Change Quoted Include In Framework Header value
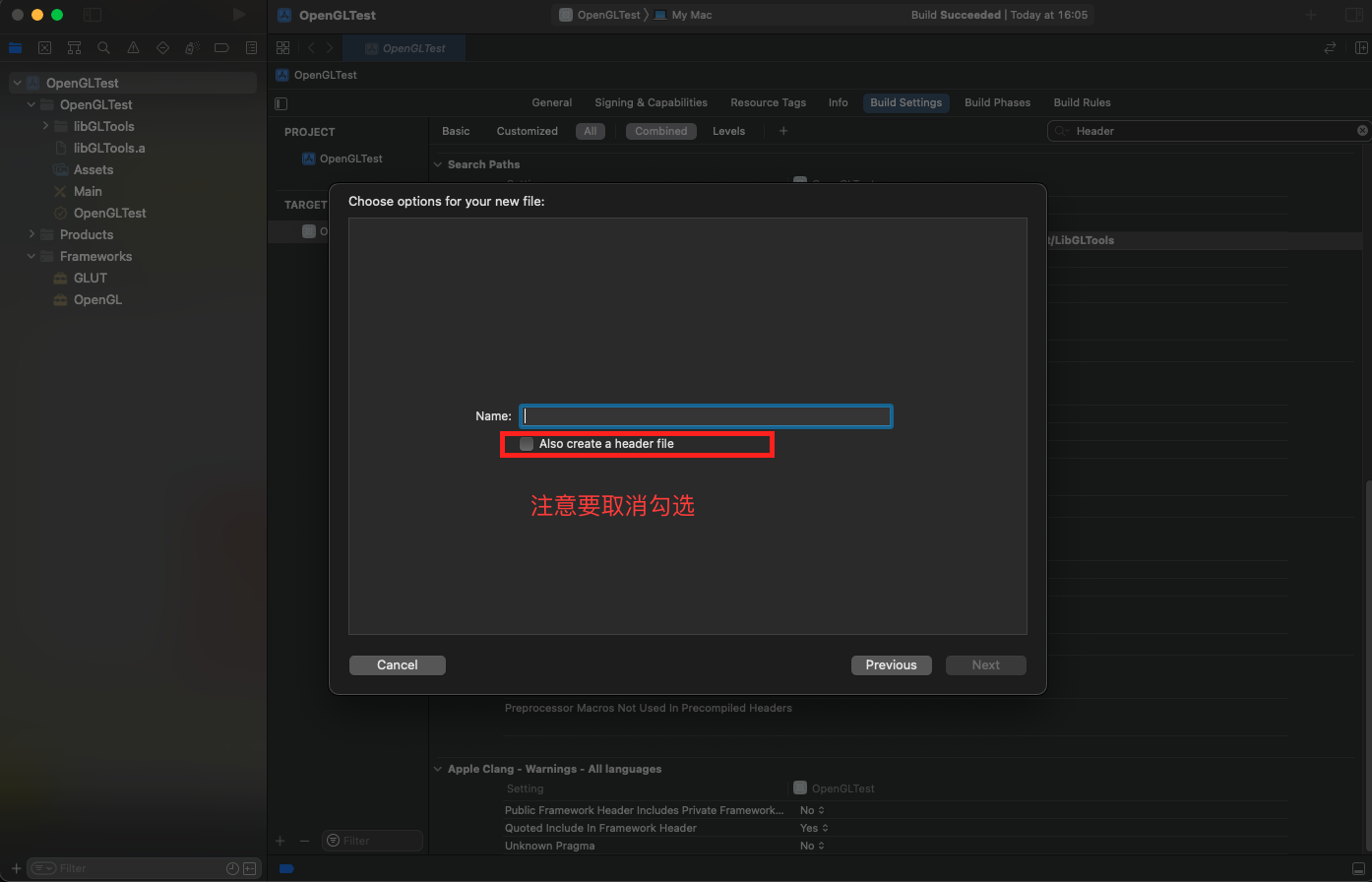 pyautogui.click(x=812, y=828)
